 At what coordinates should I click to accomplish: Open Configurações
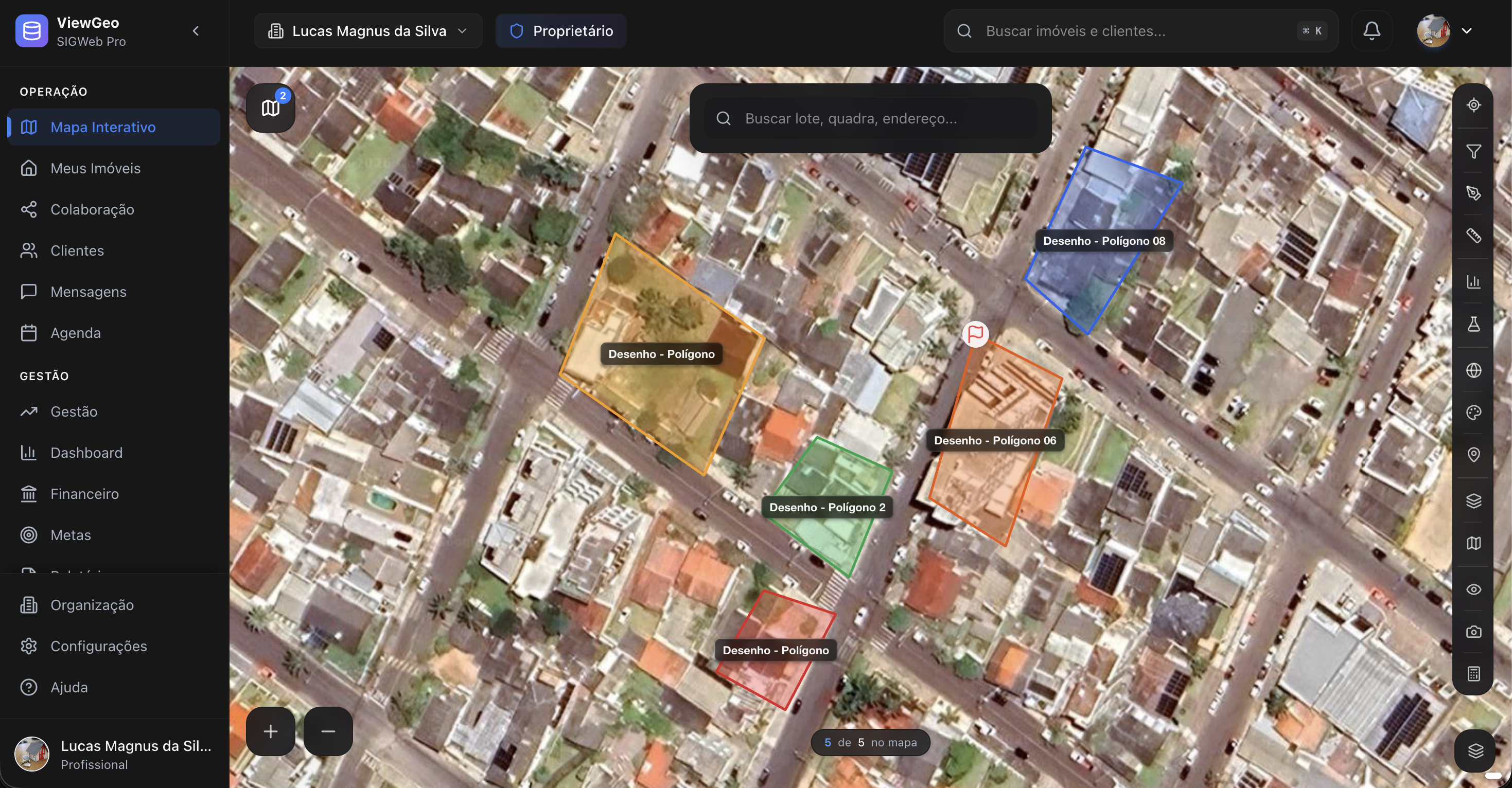pyautogui.click(x=114, y=646)
